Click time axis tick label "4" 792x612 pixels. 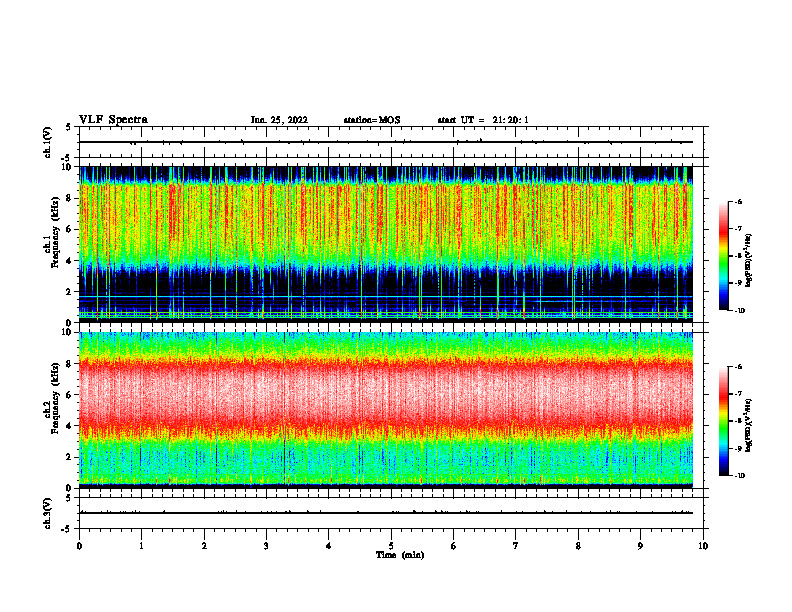click(329, 546)
